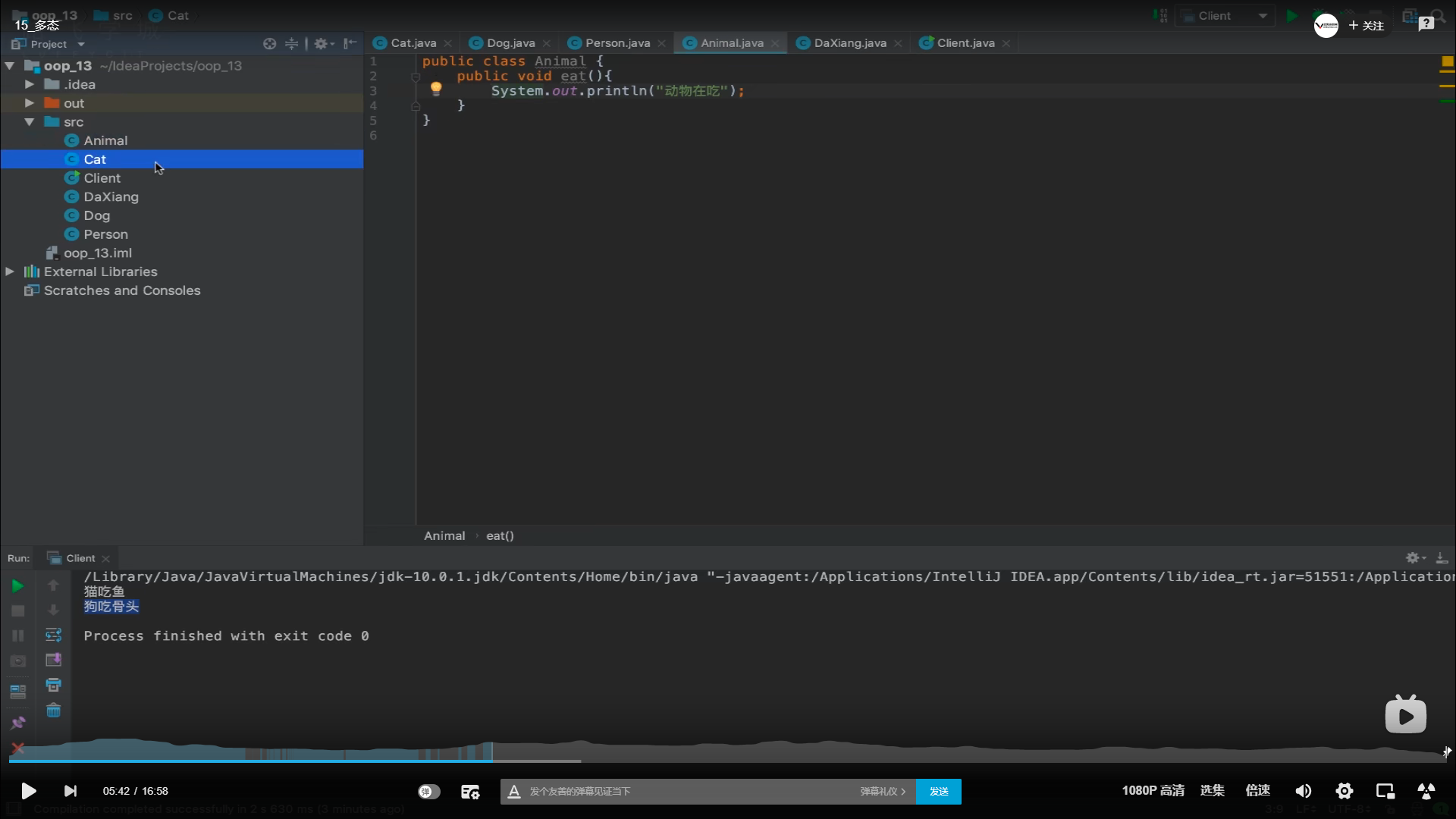Rerun Client with green play icon

[x=17, y=585]
